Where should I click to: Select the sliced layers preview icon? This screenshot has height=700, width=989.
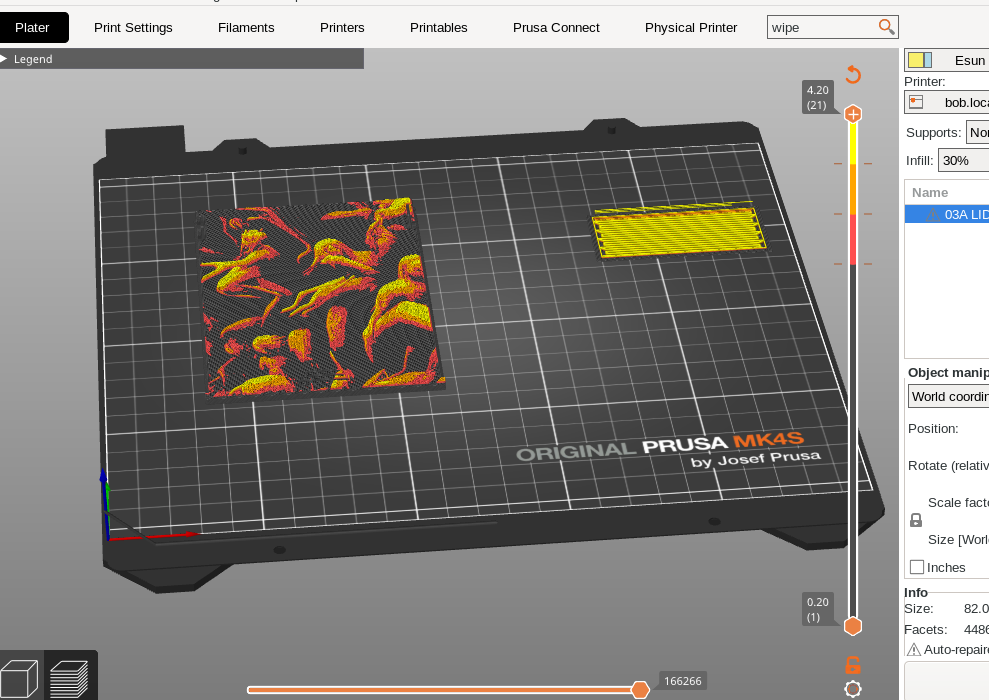(69, 677)
